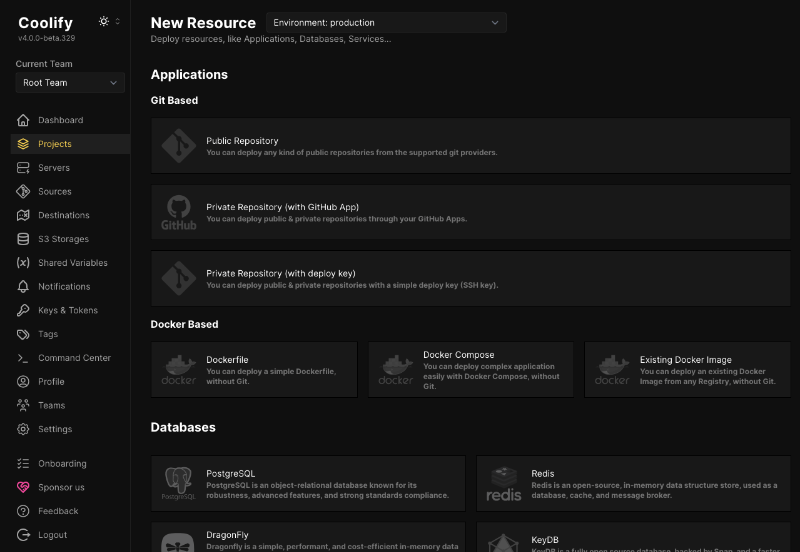Click the Projects layers icon

[23, 144]
